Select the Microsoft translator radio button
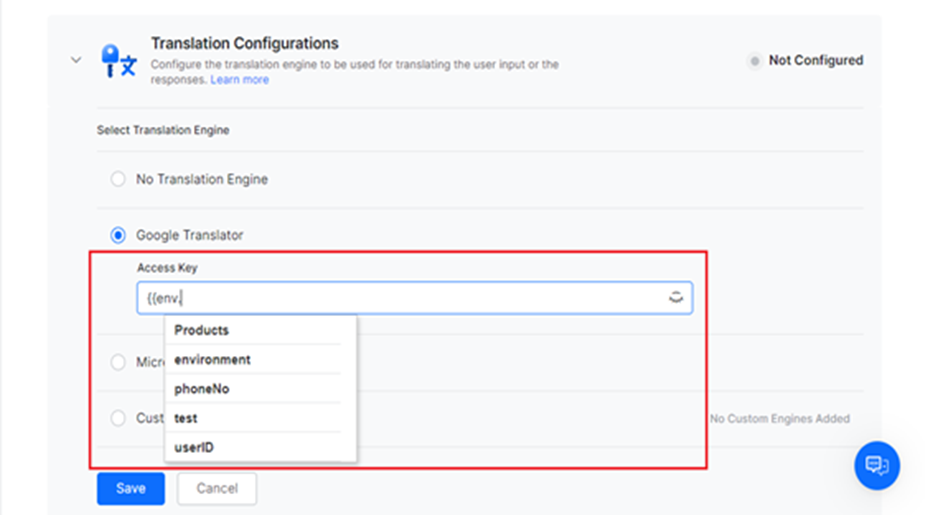The height and width of the screenshot is (515, 925). (x=118, y=362)
